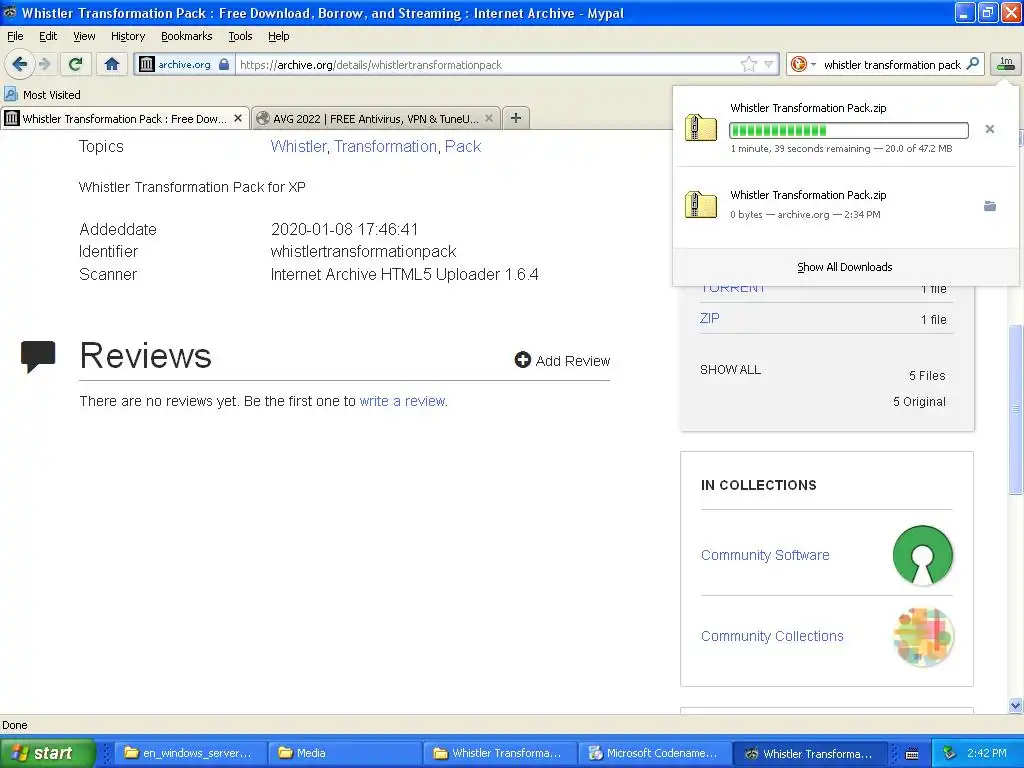Click Show All Downloads
Viewport: 1024px width, 768px height.
844,267
